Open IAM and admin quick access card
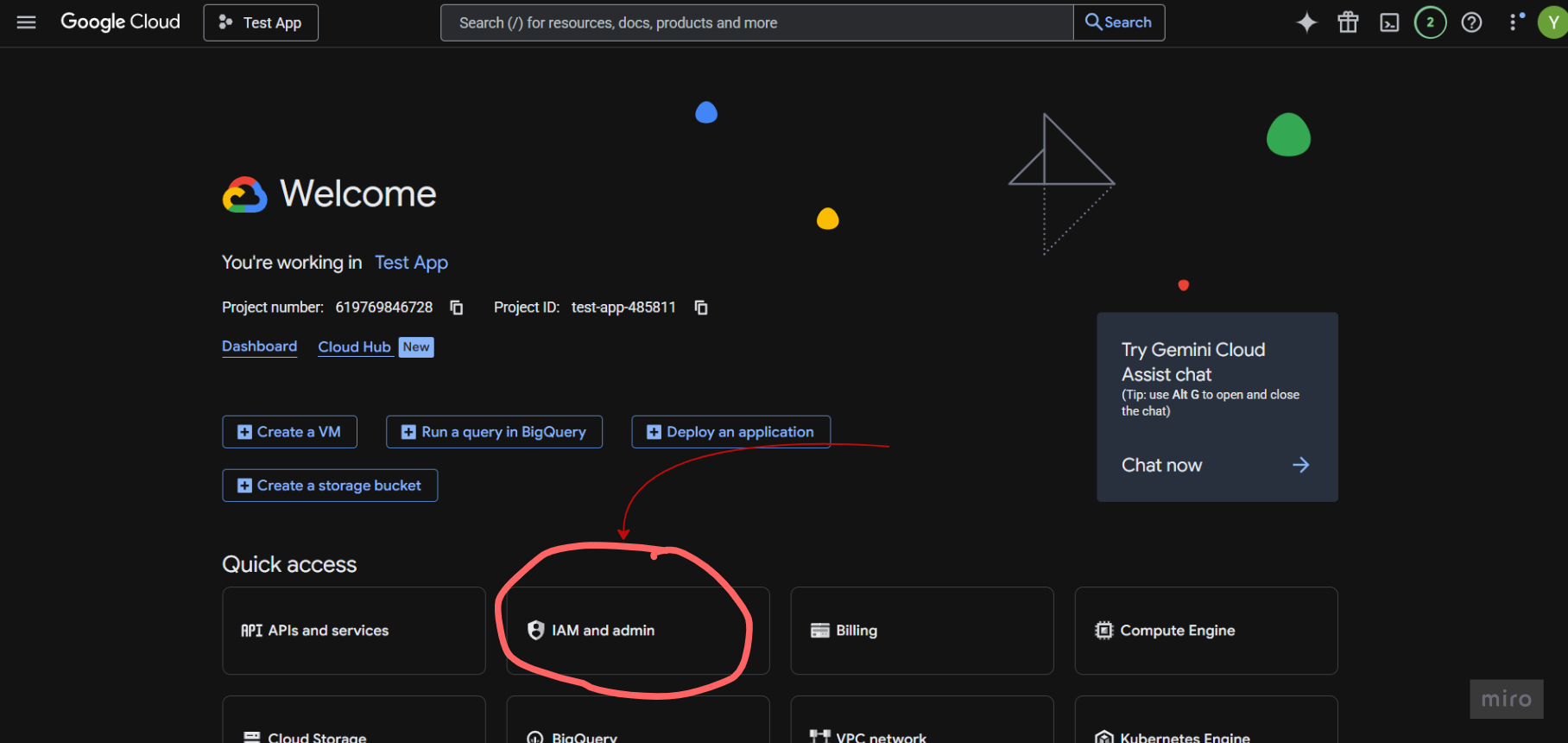This screenshot has width=1568, height=743. click(x=638, y=631)
